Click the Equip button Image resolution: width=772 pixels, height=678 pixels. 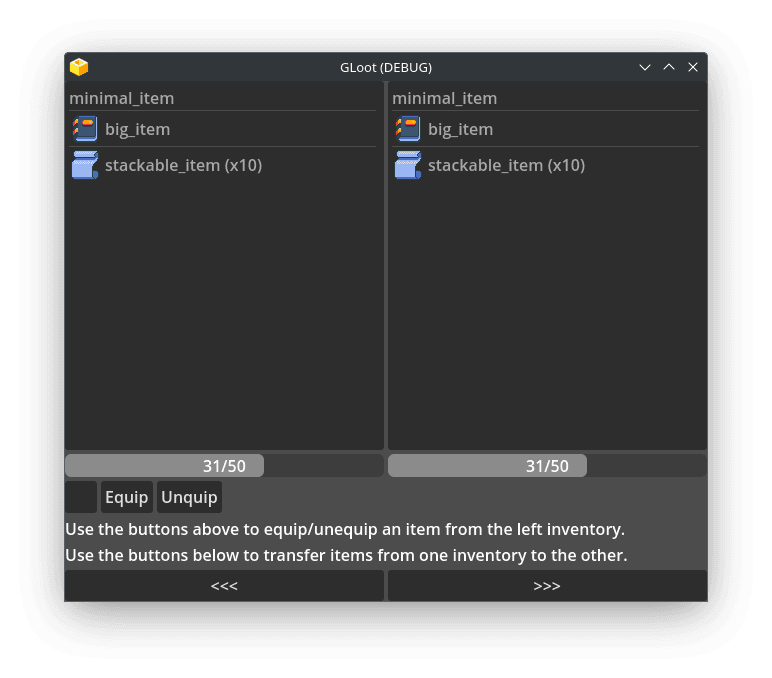pyautogui.click(x=127, y=497)
